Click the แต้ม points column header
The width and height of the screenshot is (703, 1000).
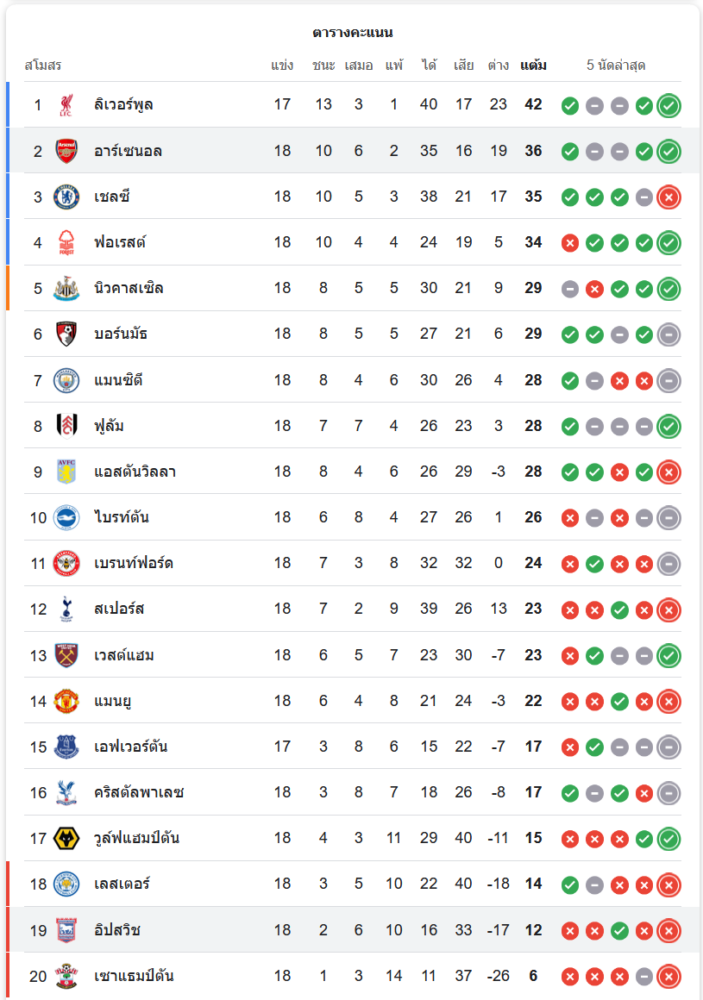533,66
